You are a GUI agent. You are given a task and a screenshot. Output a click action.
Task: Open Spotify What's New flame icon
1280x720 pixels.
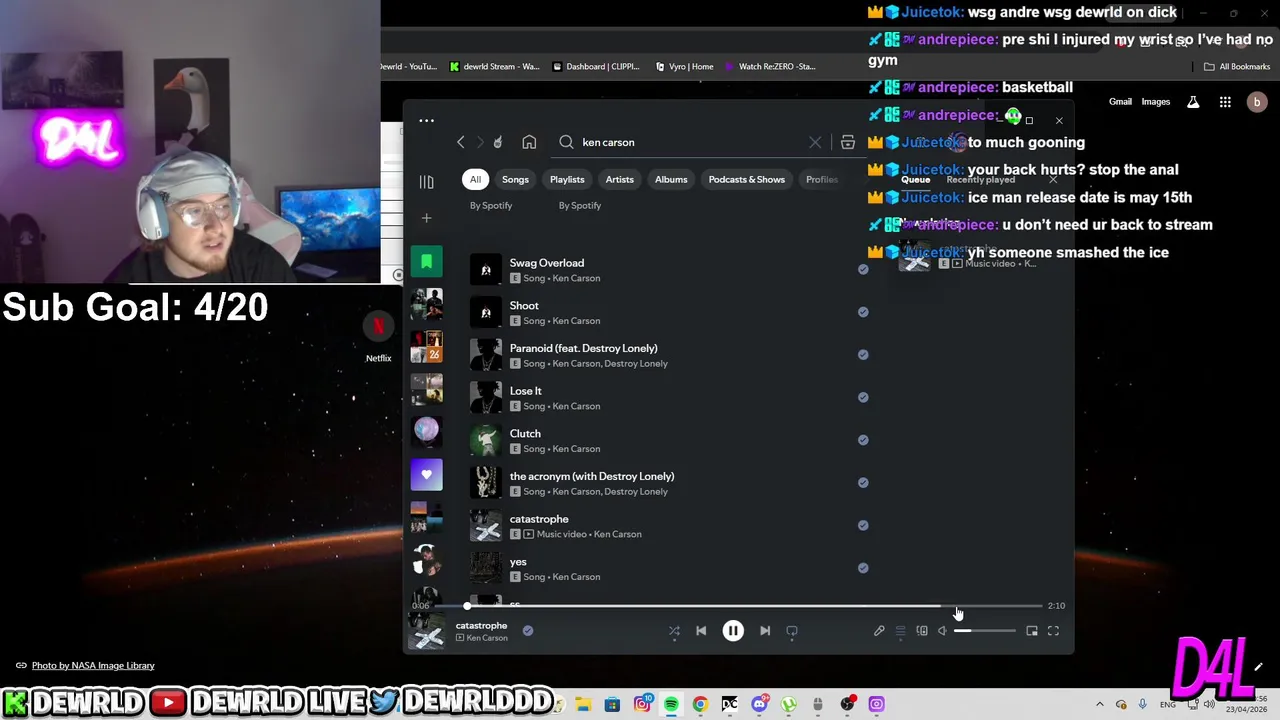498,142
